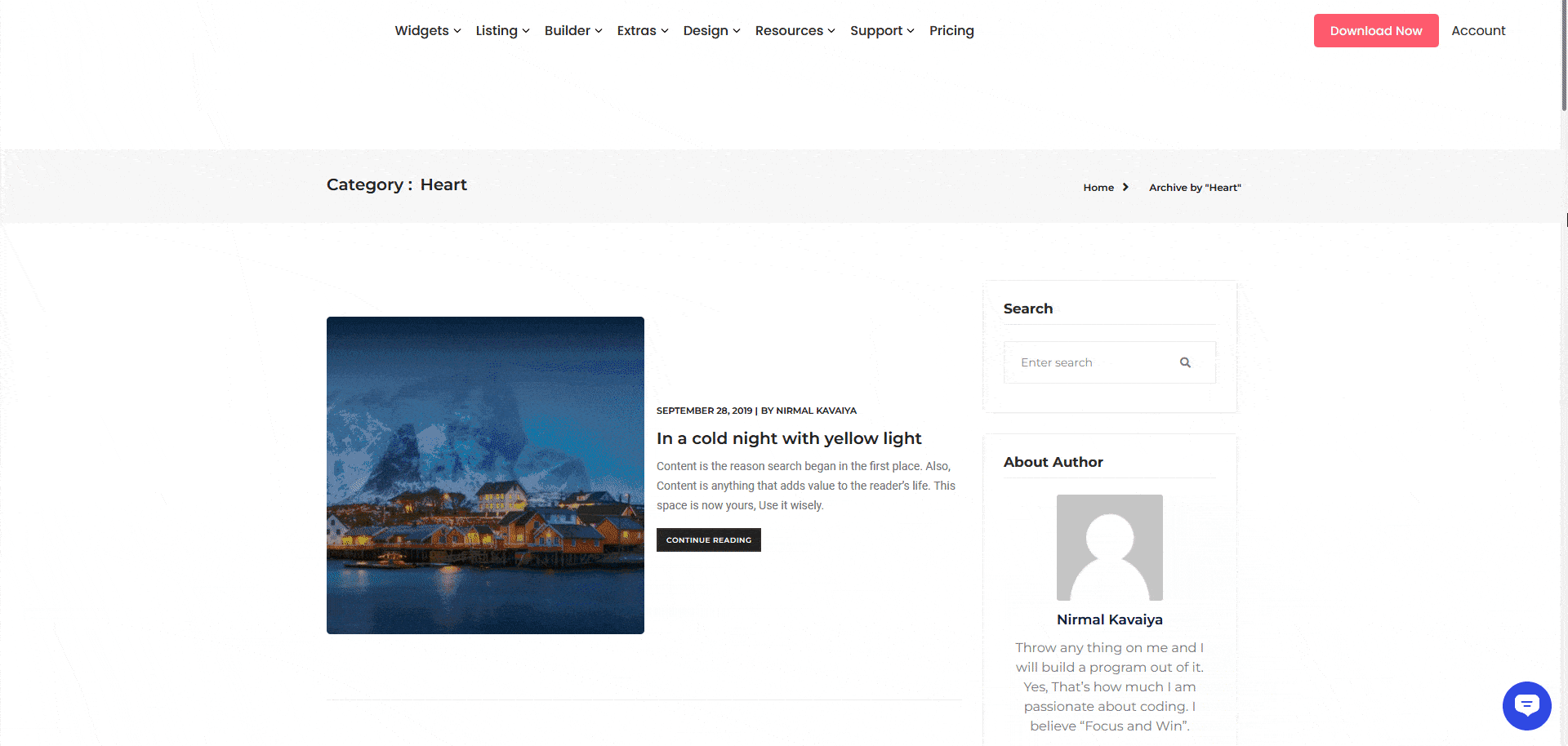Click the Continue Reading button

(708, 540)
